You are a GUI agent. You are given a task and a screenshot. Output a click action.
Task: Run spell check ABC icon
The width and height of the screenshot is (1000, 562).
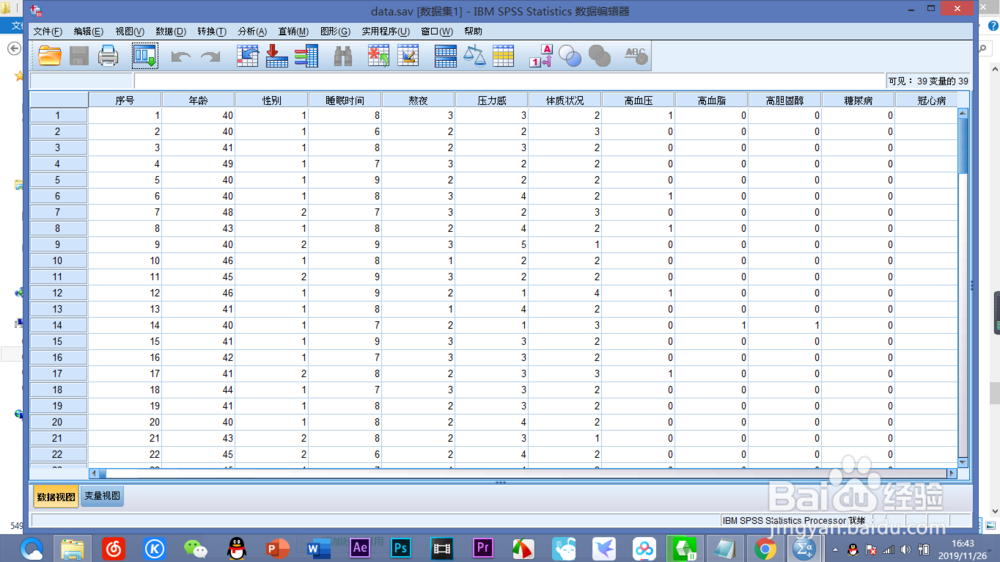pos(636,56)
